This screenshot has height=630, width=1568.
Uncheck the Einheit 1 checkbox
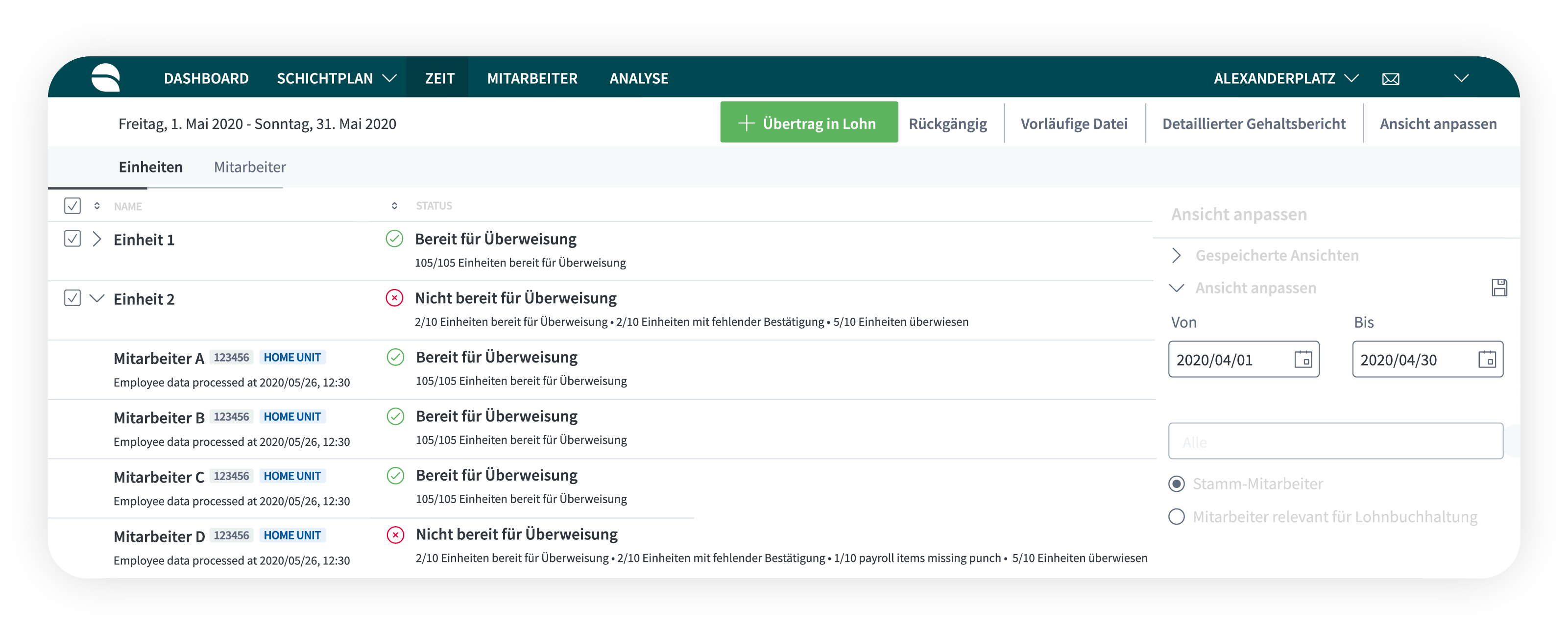click(x=72, y=239)
